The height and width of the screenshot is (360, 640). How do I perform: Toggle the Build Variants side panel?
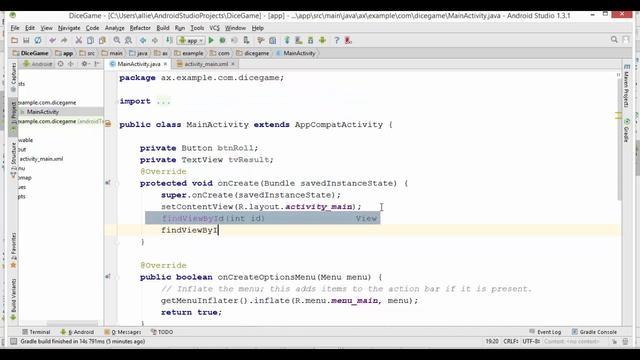(13, 299)
